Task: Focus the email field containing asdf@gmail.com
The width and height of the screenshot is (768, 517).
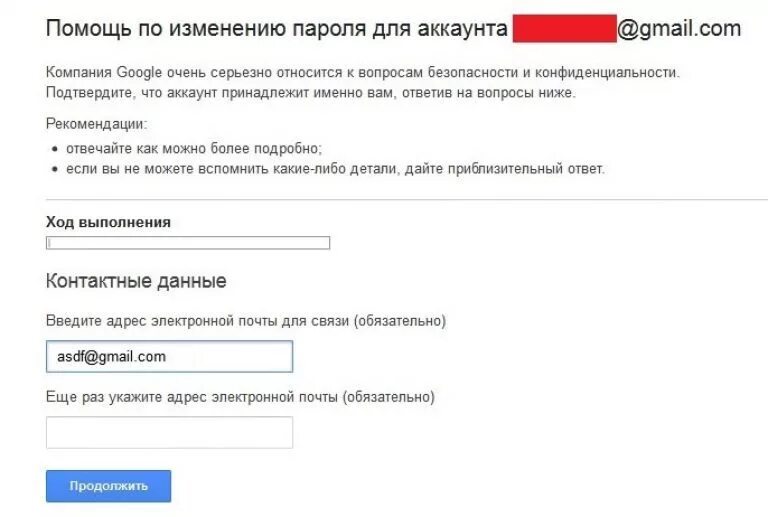Action: [169, 356]
